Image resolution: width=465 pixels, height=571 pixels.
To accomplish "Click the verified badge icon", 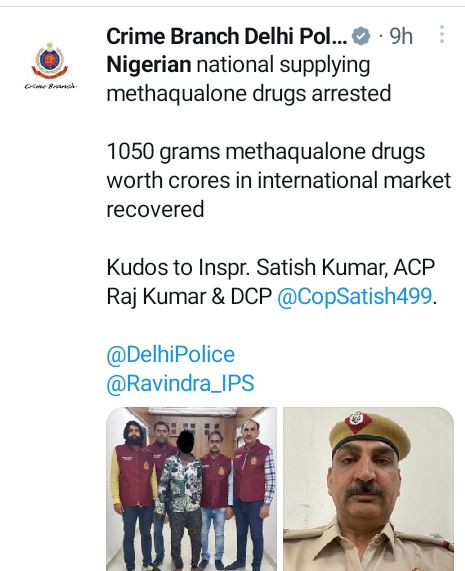I will pyautogui.click(x=360, y=36).
